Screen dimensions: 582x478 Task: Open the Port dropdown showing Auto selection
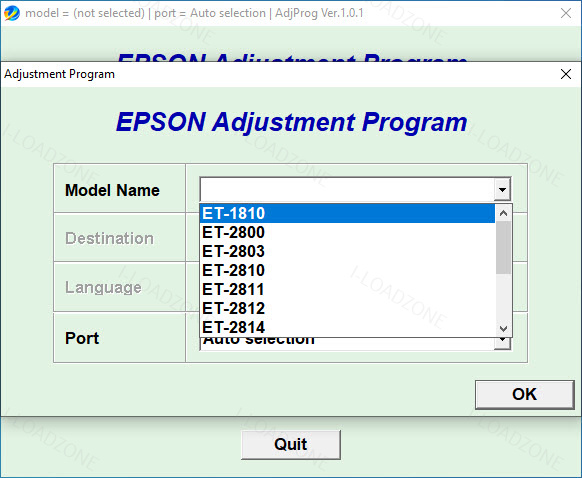click(x=503, y=343)
